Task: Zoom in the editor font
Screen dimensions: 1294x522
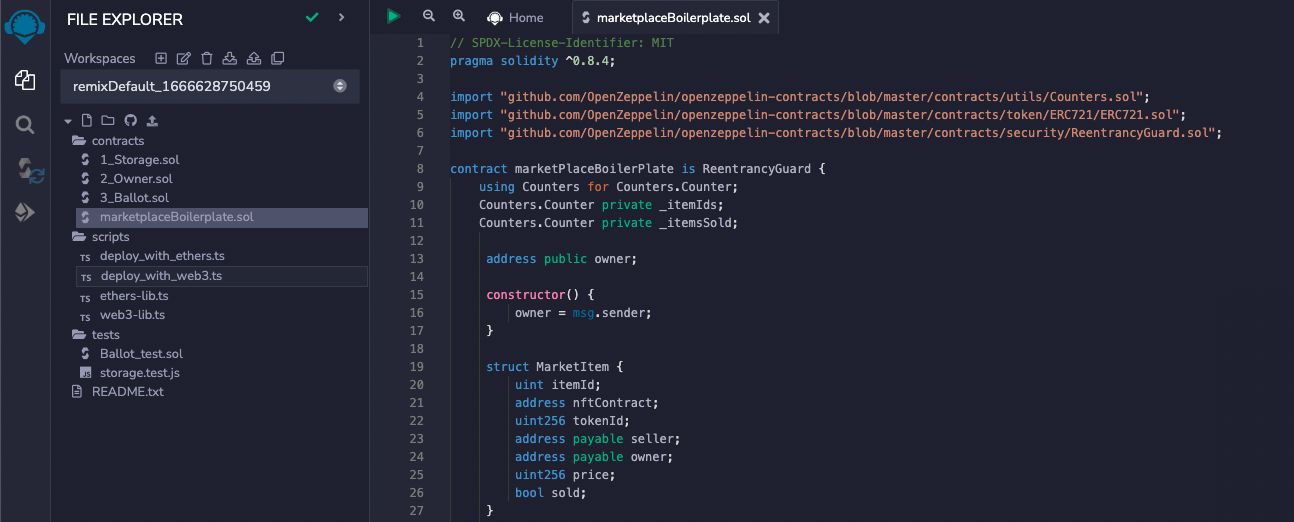Action: coord(459,16)
